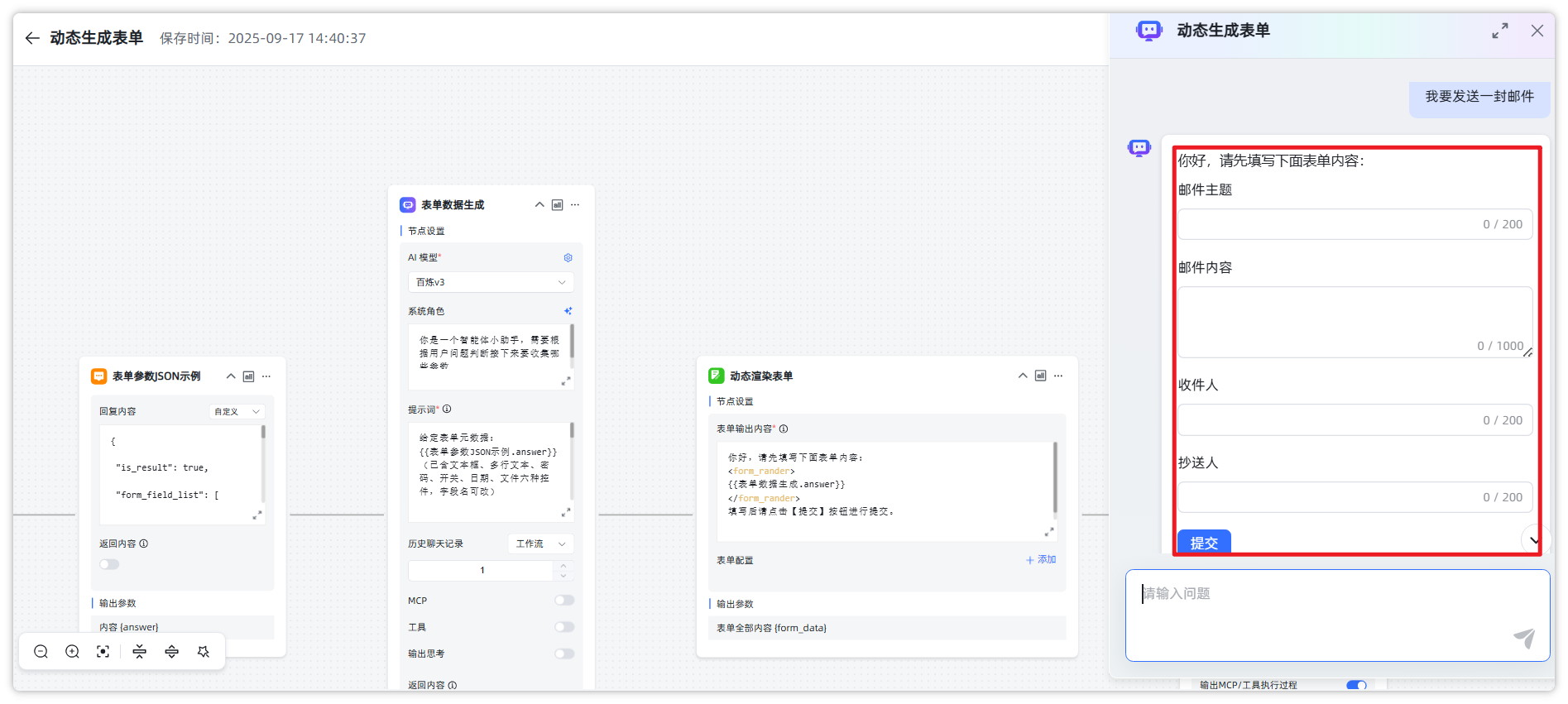
Task: Toggle 返回内容 switch in the JSON node
Action: [109, 564]
